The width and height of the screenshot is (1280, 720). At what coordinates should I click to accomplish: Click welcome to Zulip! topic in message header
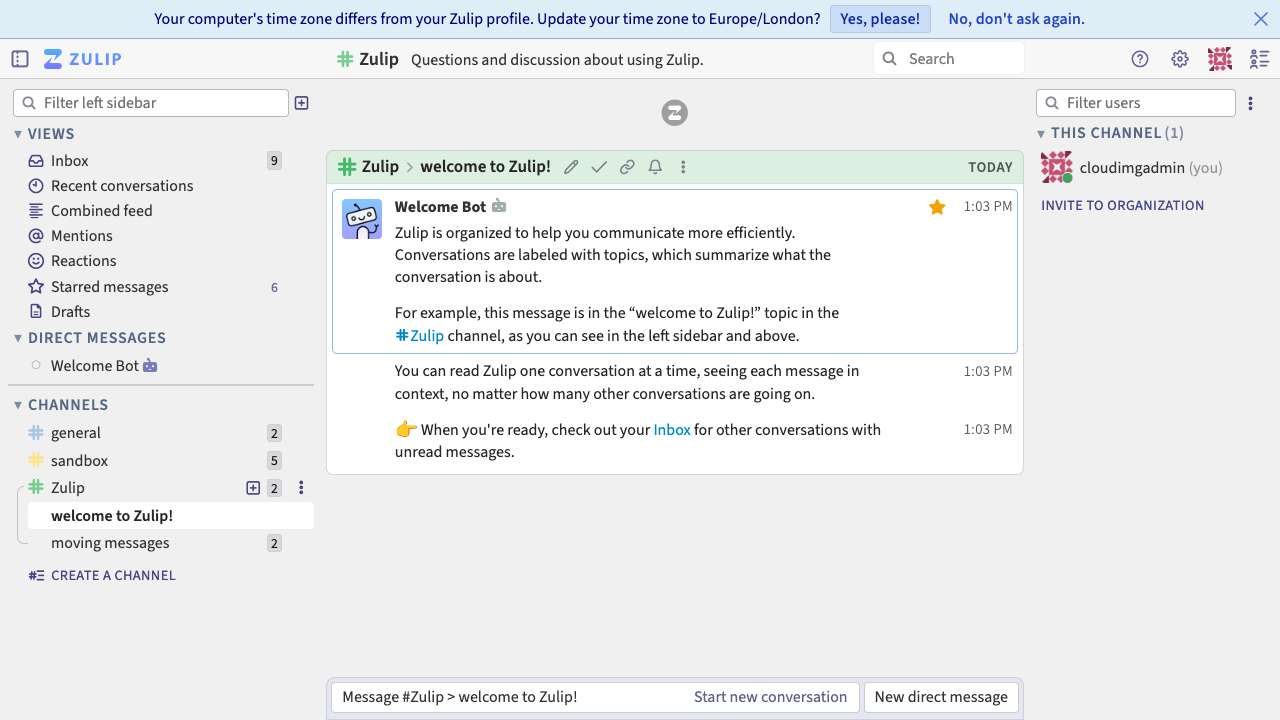[x=485, y=167]
